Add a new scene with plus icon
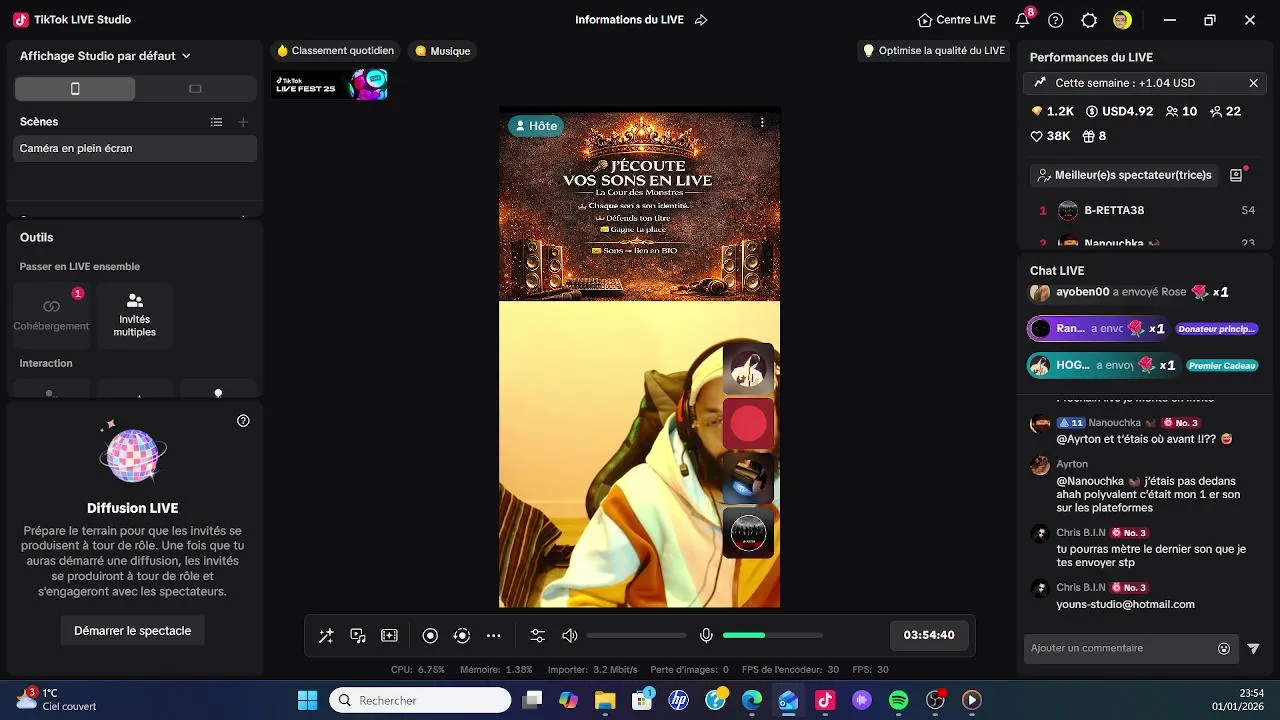Viewport: 1280px width, 720px height. pyautogui.click(x=243, y=122)
